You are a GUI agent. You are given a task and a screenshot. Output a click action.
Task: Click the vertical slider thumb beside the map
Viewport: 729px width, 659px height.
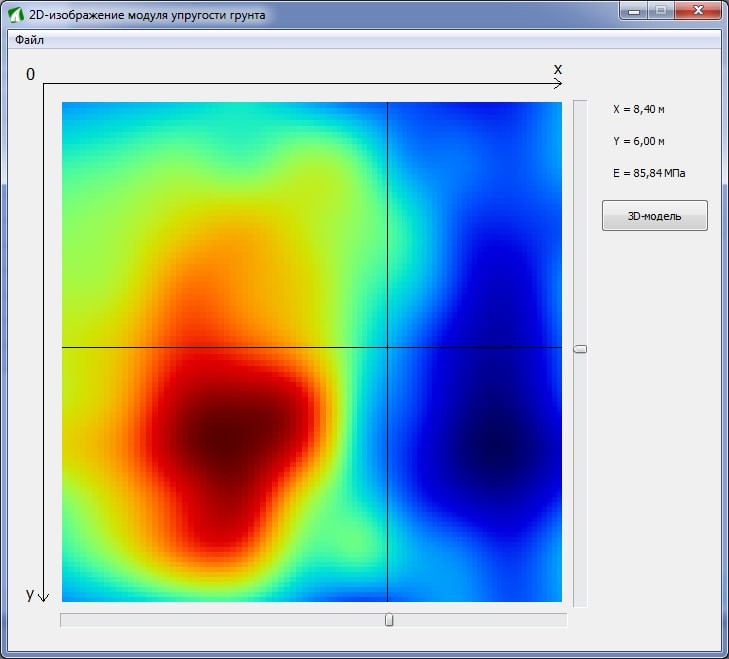pos(580,349)
